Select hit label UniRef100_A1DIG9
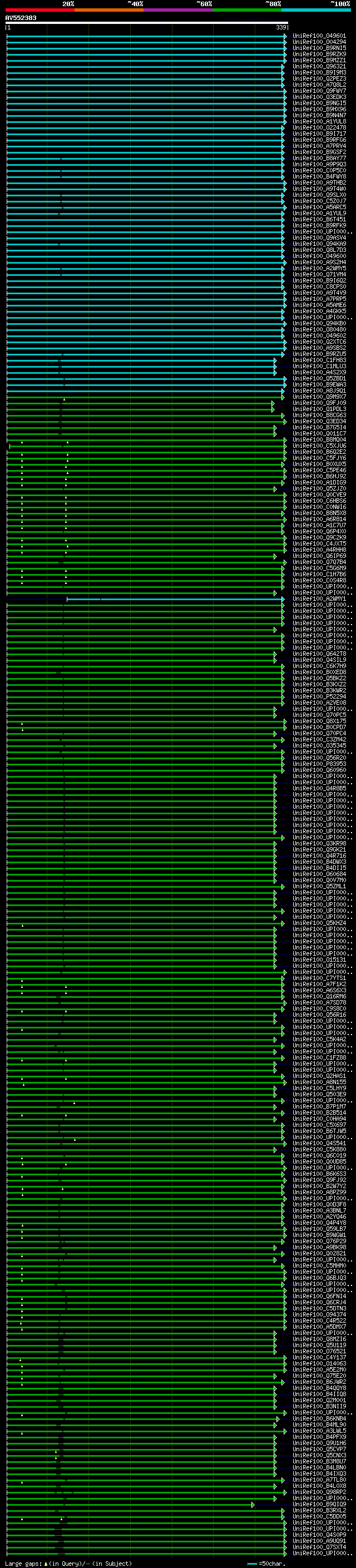 (319, 482)
